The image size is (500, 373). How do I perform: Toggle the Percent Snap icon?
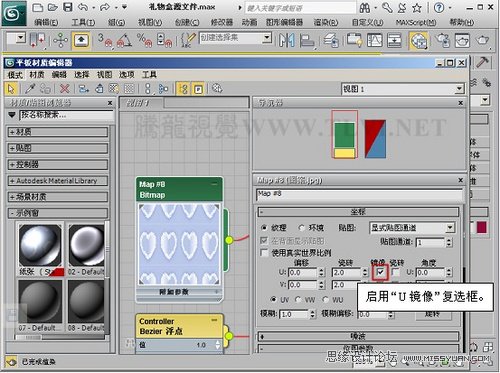144,40
